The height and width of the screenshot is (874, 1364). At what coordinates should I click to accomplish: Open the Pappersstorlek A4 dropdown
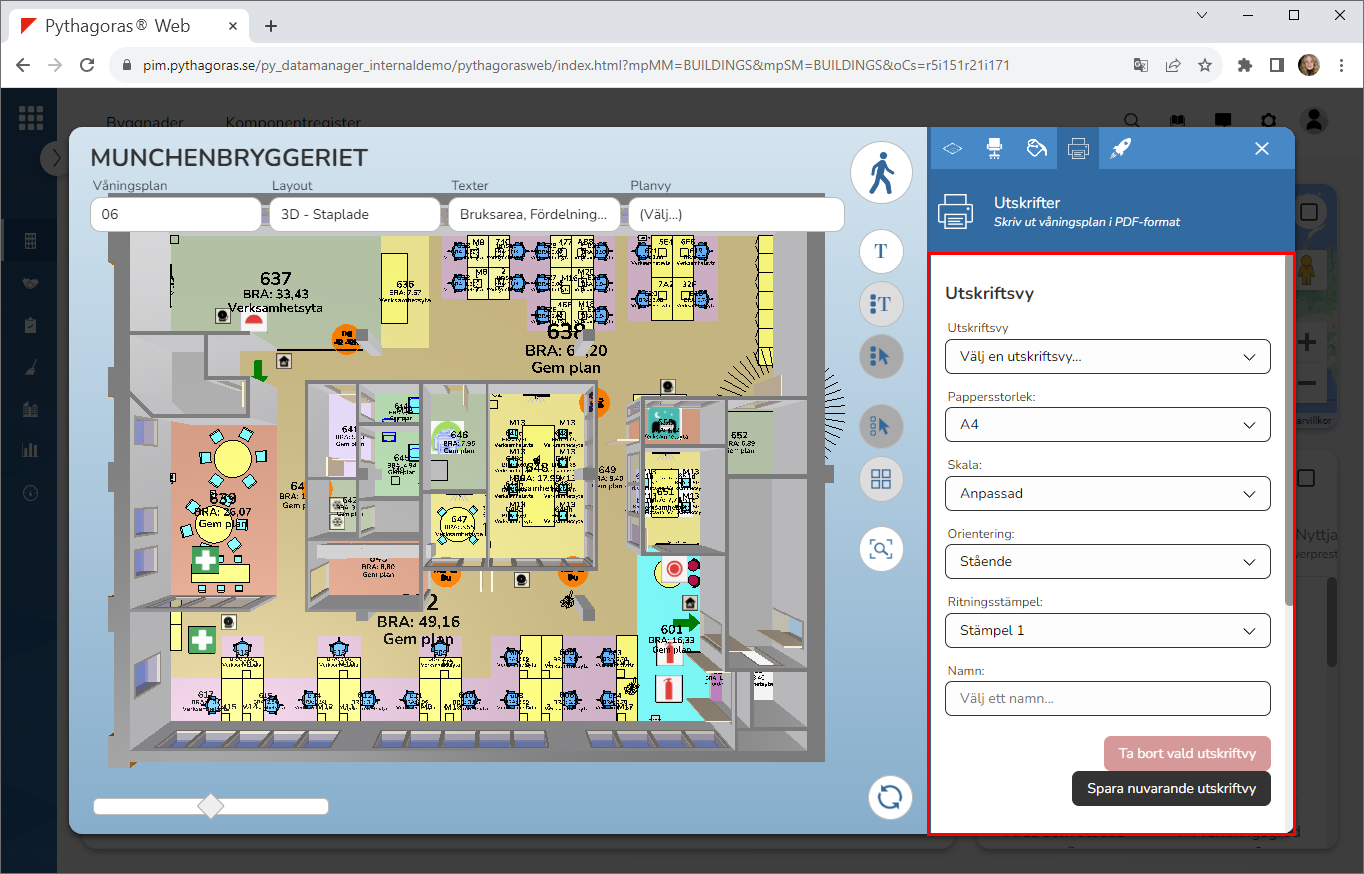click(x=1107, y=425)
